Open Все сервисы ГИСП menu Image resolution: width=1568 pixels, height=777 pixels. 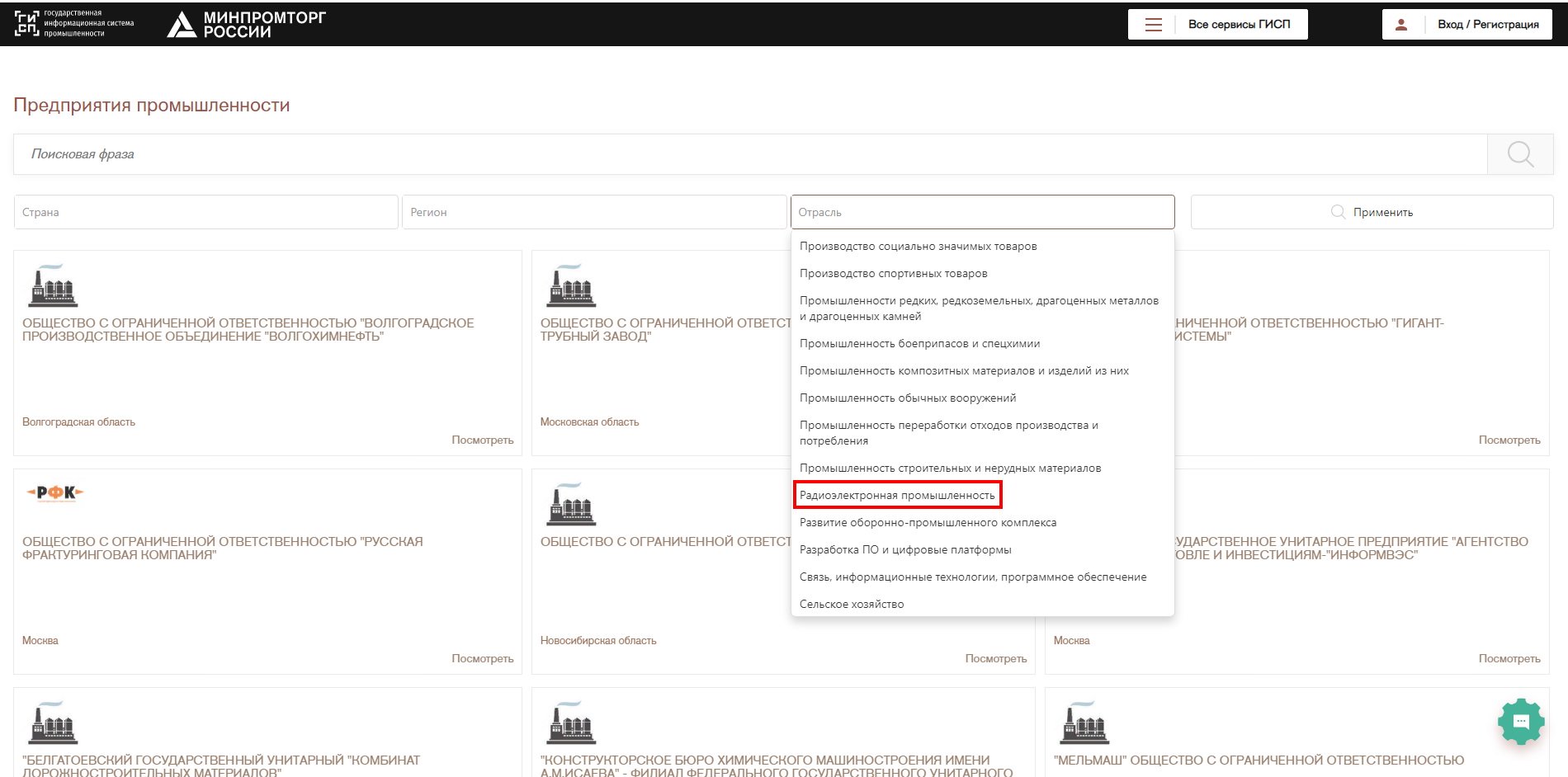pyautogui.click(x=1218, y=24)
